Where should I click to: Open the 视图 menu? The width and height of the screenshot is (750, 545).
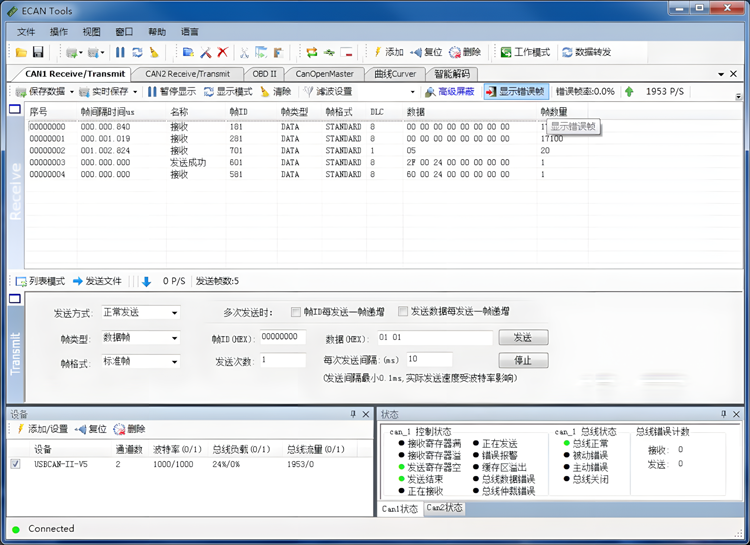pos(91,31)
